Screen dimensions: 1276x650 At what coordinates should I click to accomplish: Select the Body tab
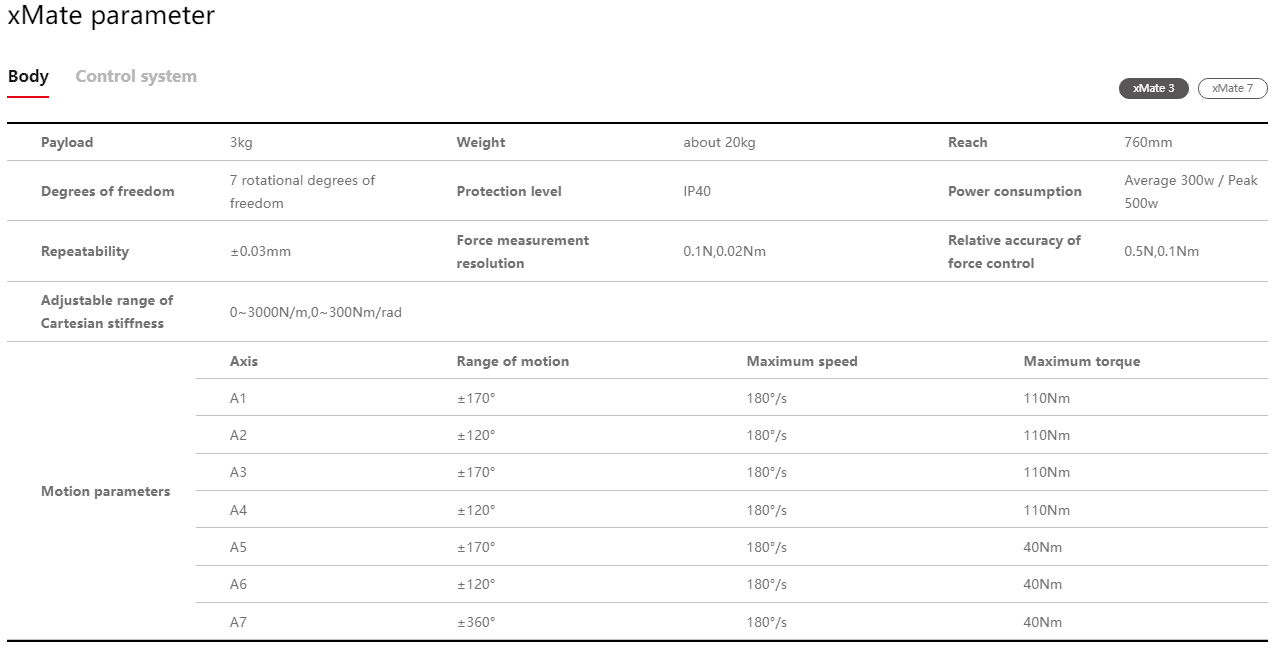coord(28,77)
